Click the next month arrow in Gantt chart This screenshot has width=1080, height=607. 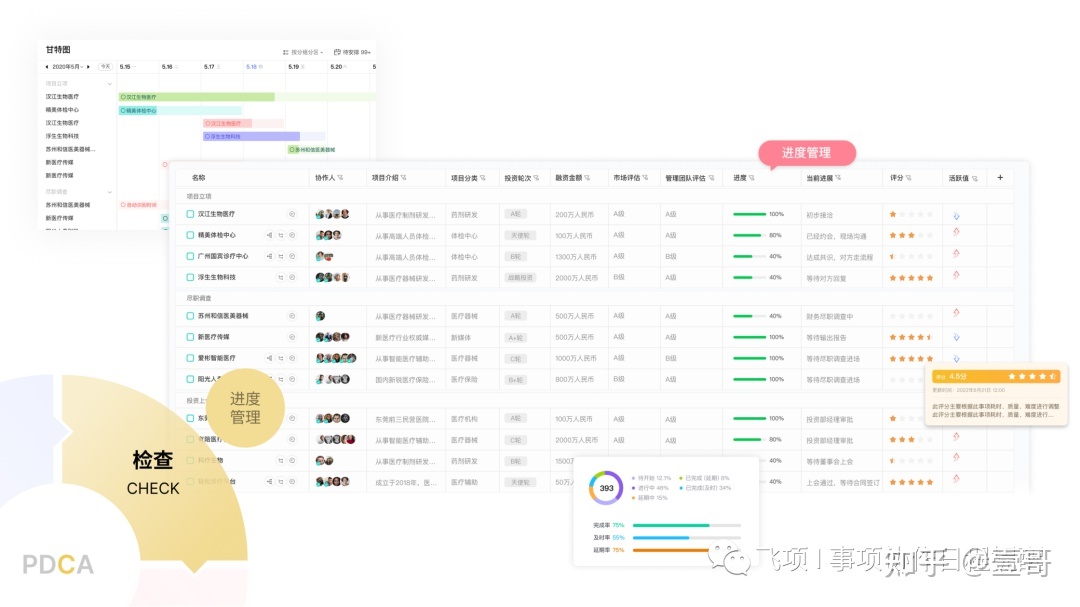[88, 67]
